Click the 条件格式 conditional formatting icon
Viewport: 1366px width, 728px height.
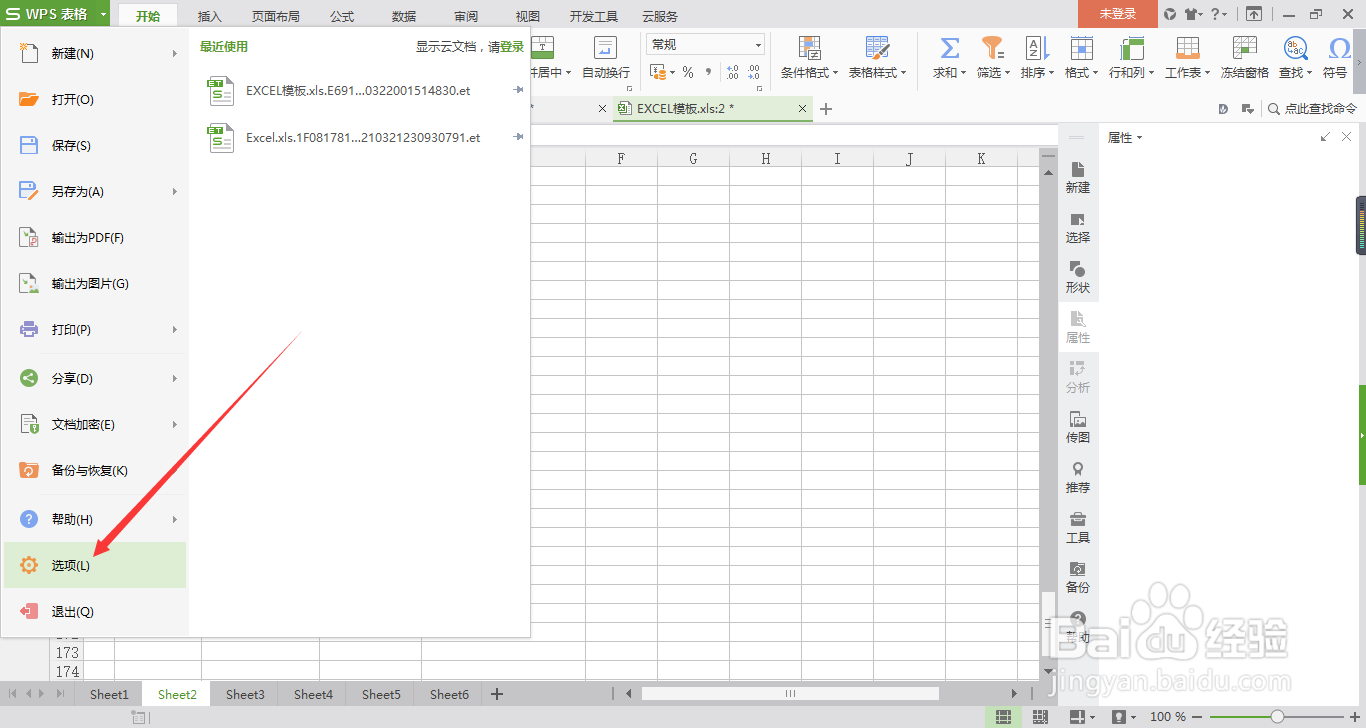809,48
